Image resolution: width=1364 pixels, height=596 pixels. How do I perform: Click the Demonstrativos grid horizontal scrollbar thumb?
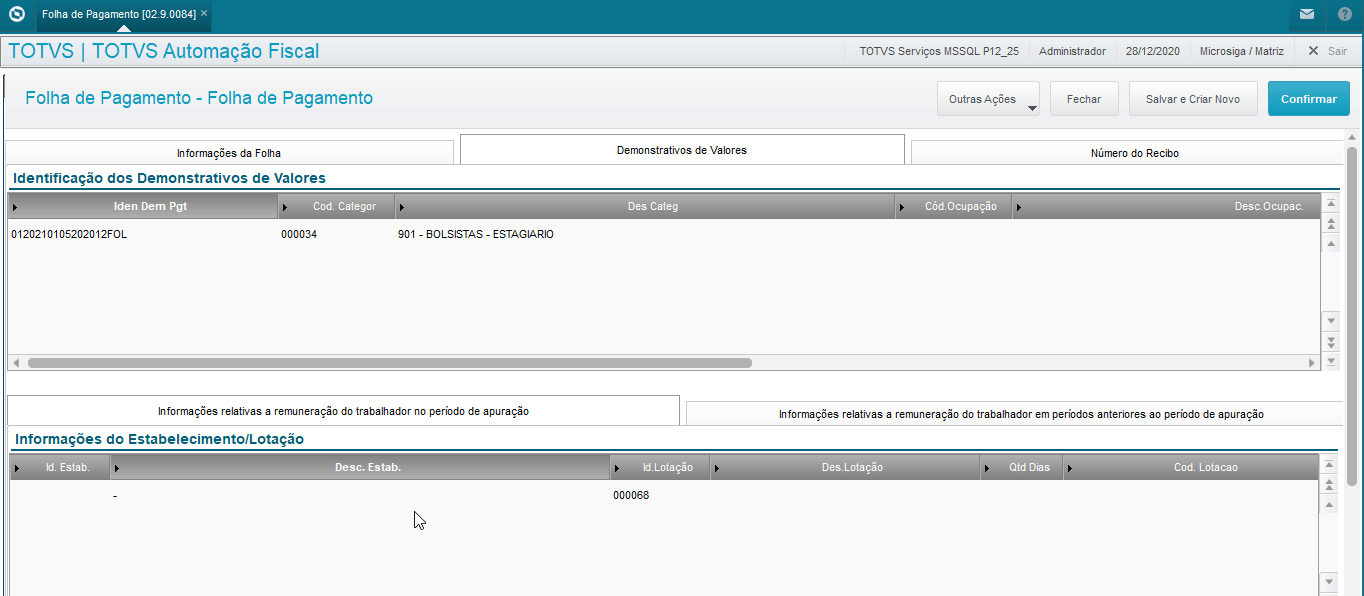pos(390,363)
